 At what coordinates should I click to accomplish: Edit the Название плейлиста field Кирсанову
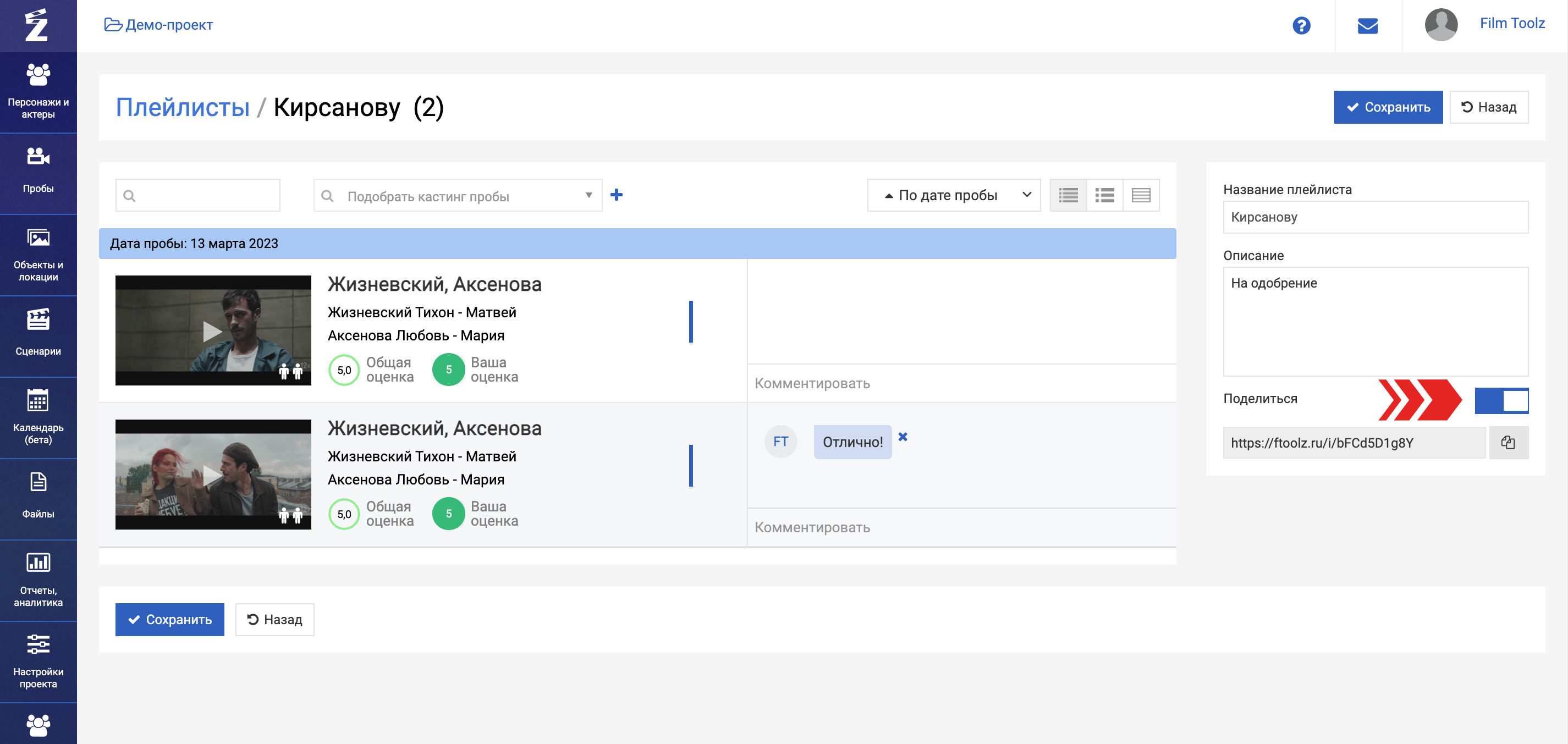pyautogui.click(x=1376, y=217)
